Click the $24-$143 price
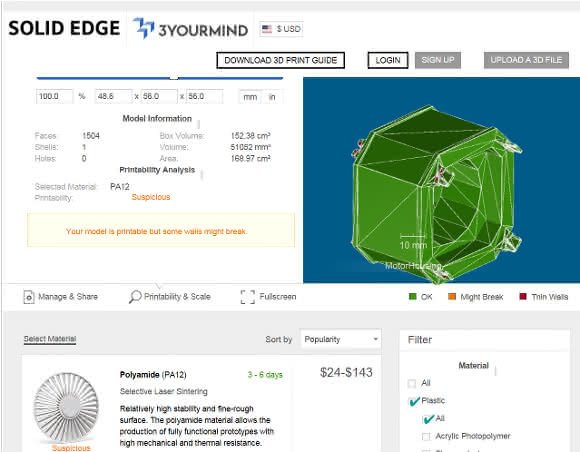This screenshot has height=452, width=580. click(346, 372)
